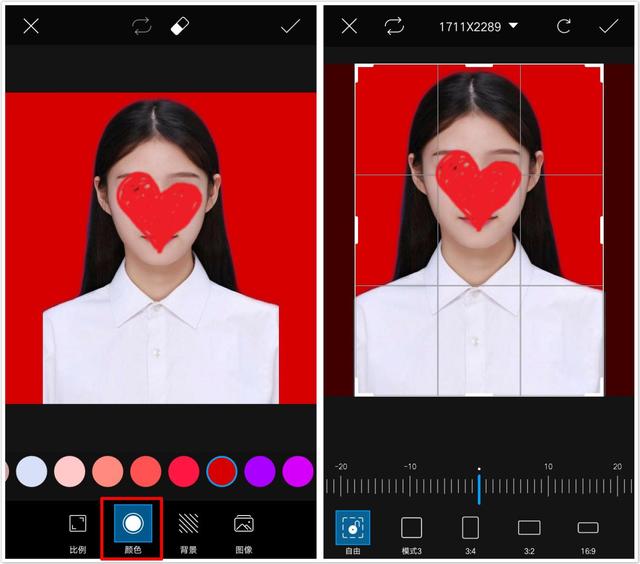Select the purple color swatch
This screenshot has height=564, width=640.
tap(260, 471)
